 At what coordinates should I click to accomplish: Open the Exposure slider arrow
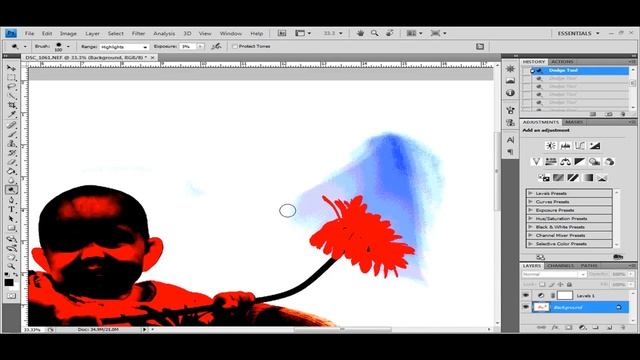point(200,47)
